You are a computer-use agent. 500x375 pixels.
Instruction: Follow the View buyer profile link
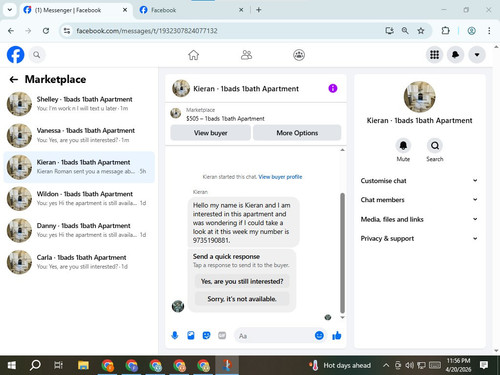tap(280, 177)
